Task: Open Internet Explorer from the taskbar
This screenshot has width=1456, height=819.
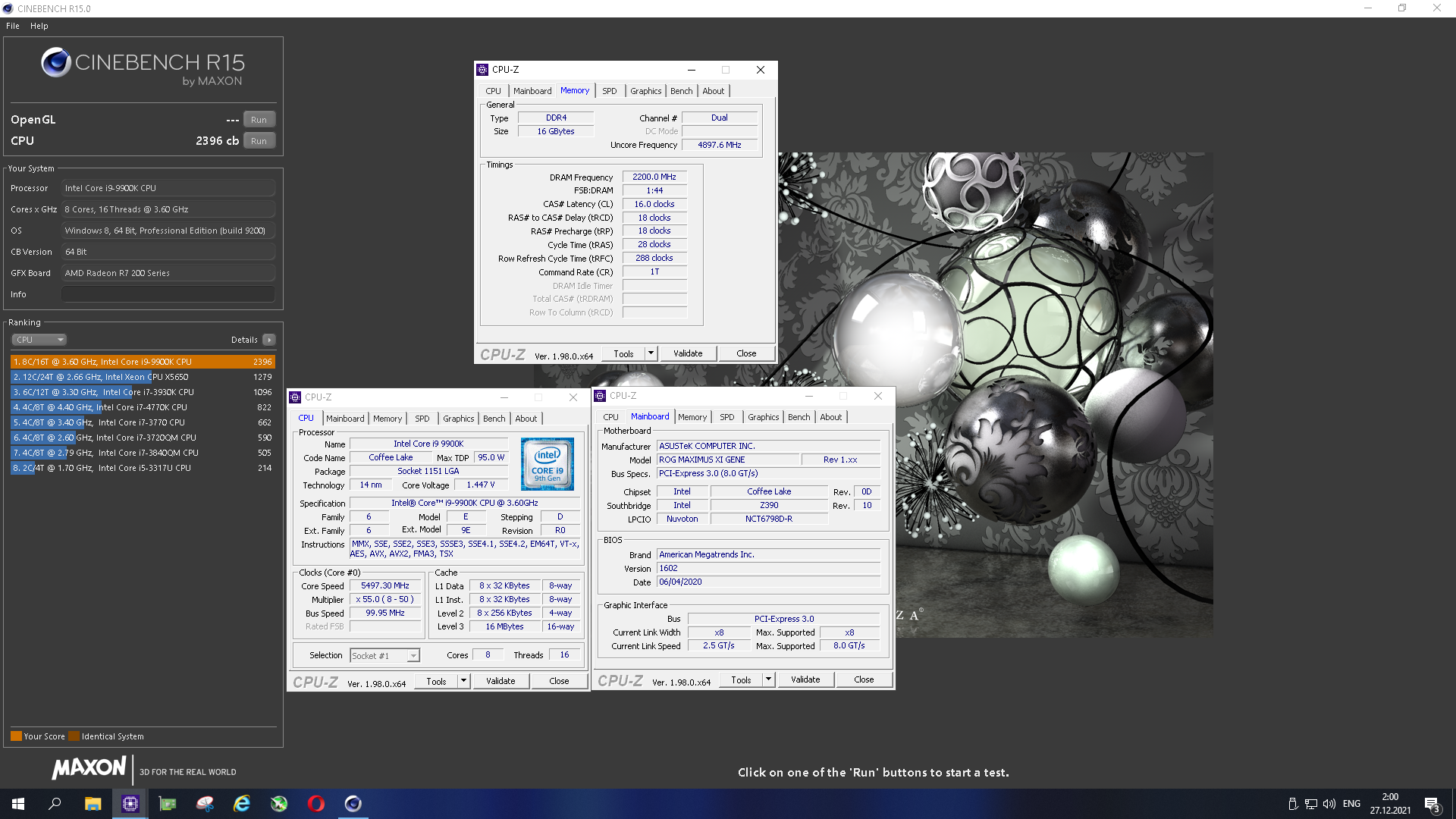Action: [x=242, y=804]
